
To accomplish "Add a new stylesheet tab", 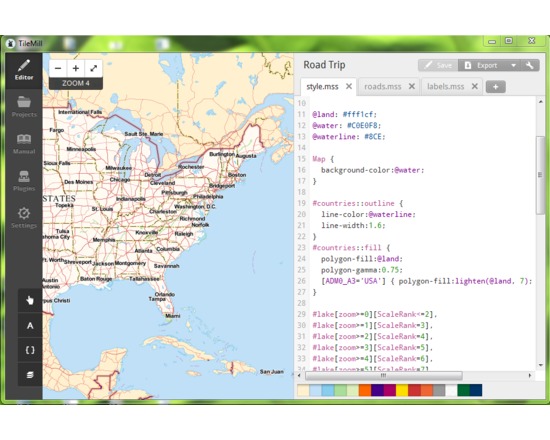I will pos(496,87).
